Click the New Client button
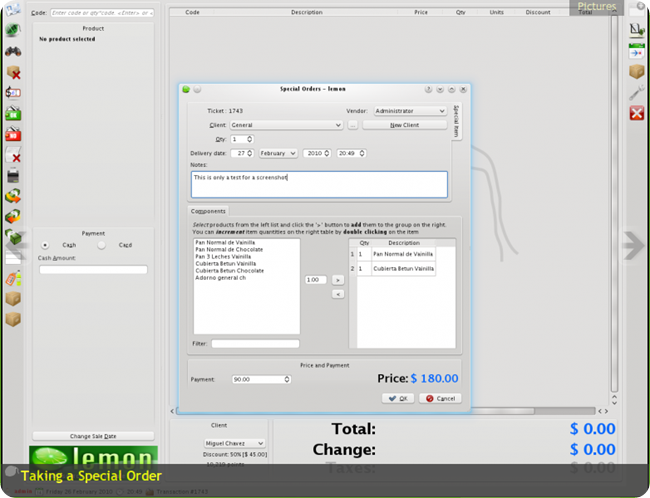This screenshot has width=650, height=498. pyautogui.click(x=405, y=125)
